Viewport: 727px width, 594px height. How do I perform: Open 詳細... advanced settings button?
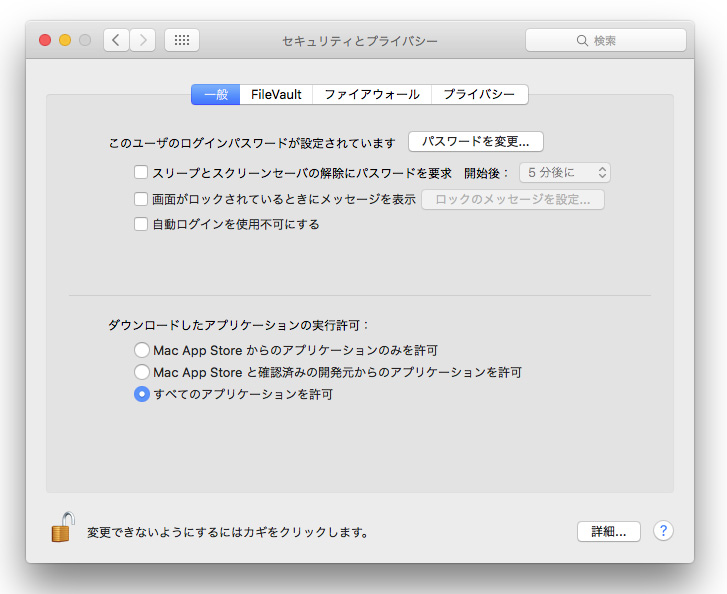609,531
